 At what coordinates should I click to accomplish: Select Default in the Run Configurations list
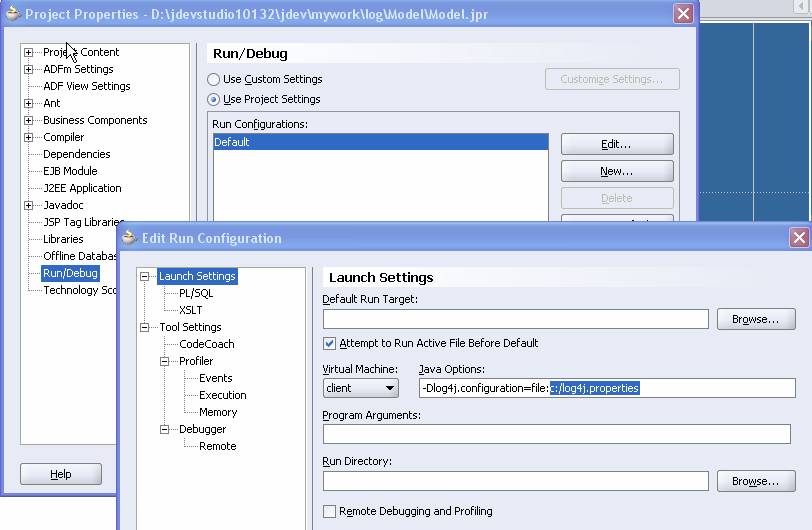click(x=380, y=142)
